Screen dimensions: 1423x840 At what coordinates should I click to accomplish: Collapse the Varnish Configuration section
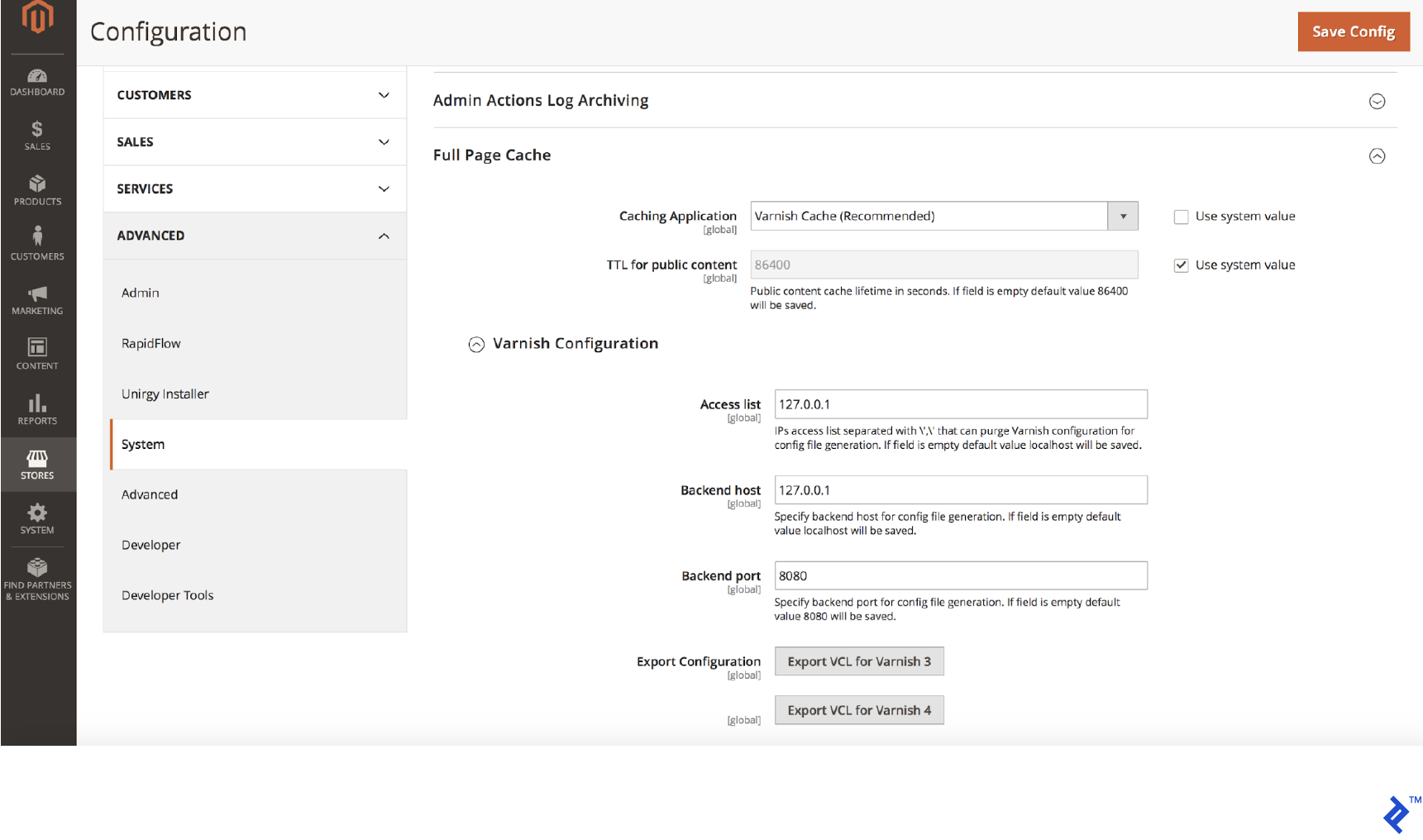pyautogui.click(x=476, y=344)
